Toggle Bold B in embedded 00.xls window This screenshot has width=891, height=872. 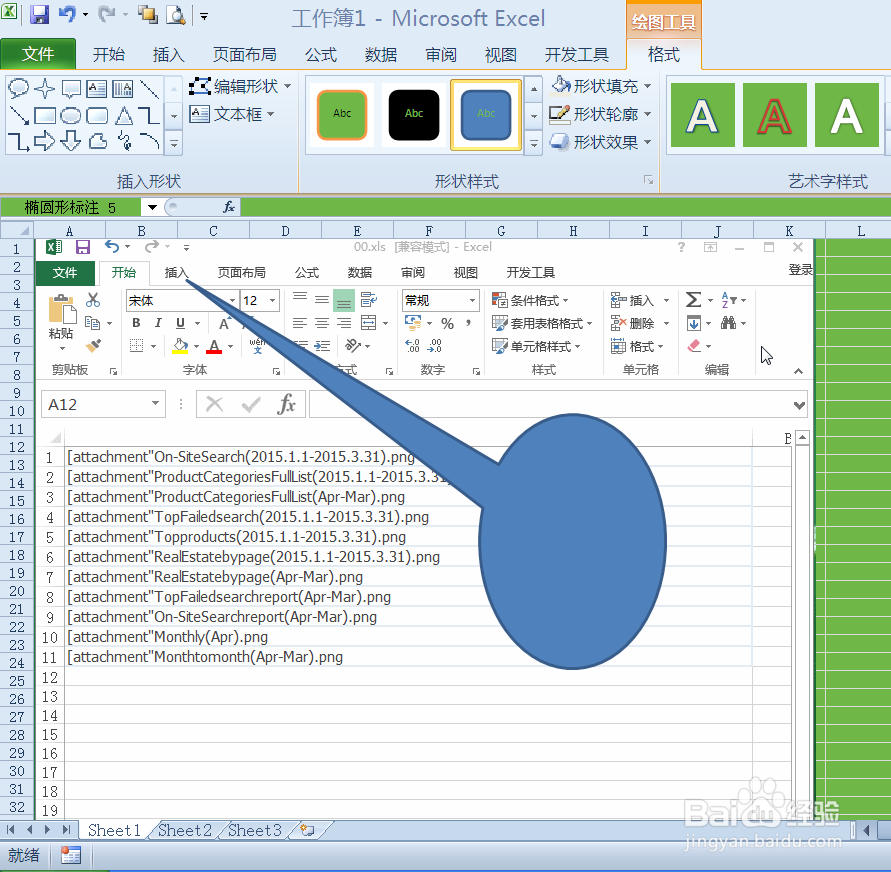point(136,323)
